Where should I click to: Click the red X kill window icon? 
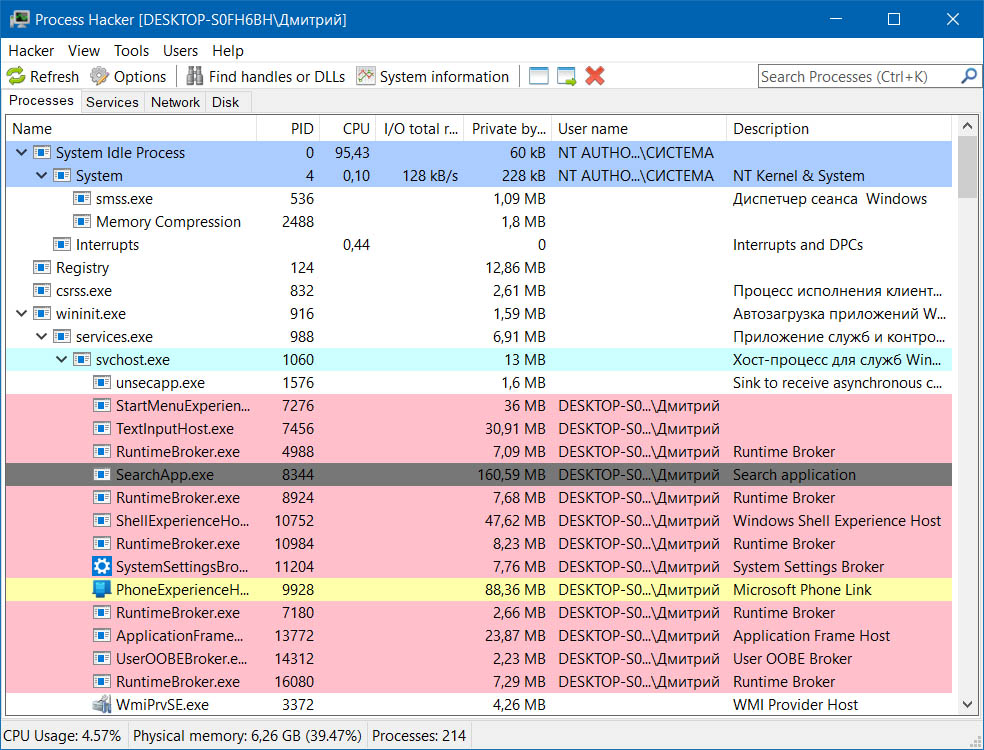594,77
